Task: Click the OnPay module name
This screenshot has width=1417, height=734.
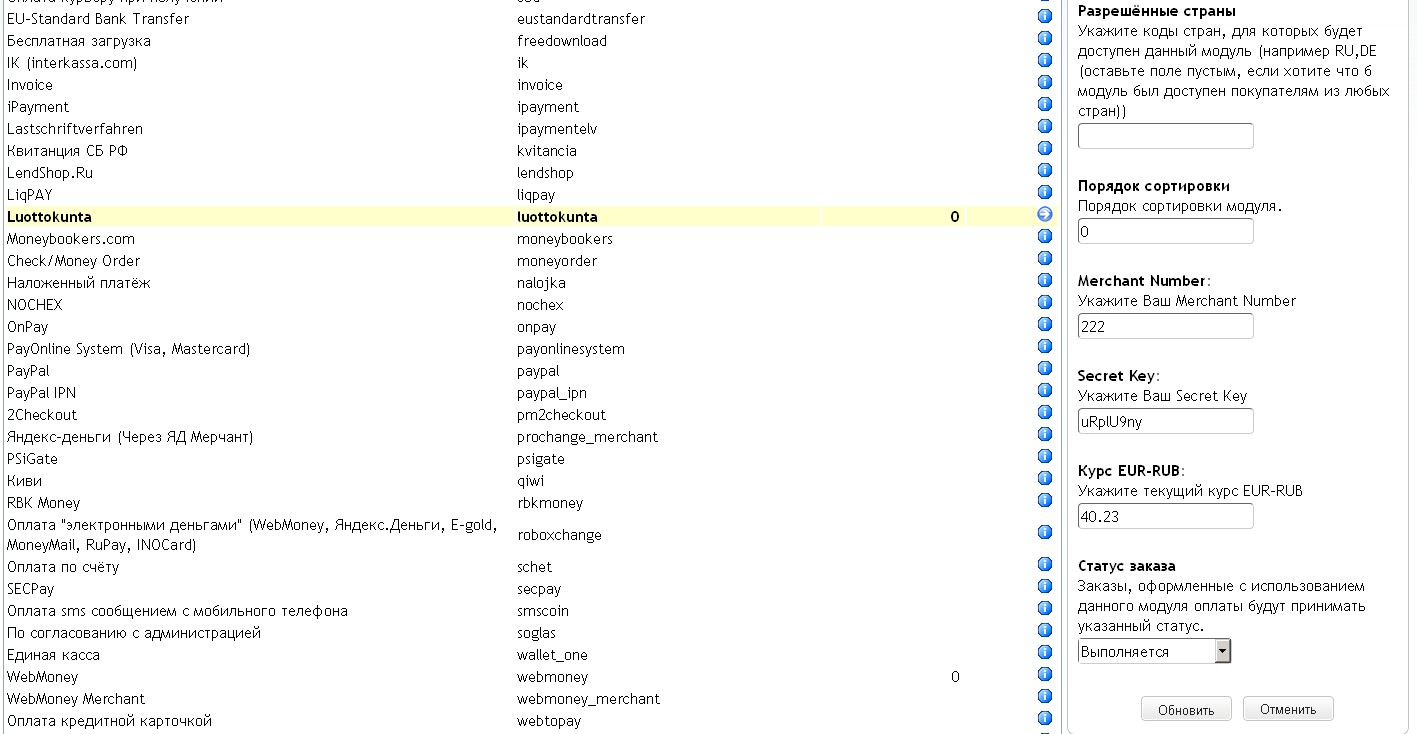Action: [x=27, y=327]
